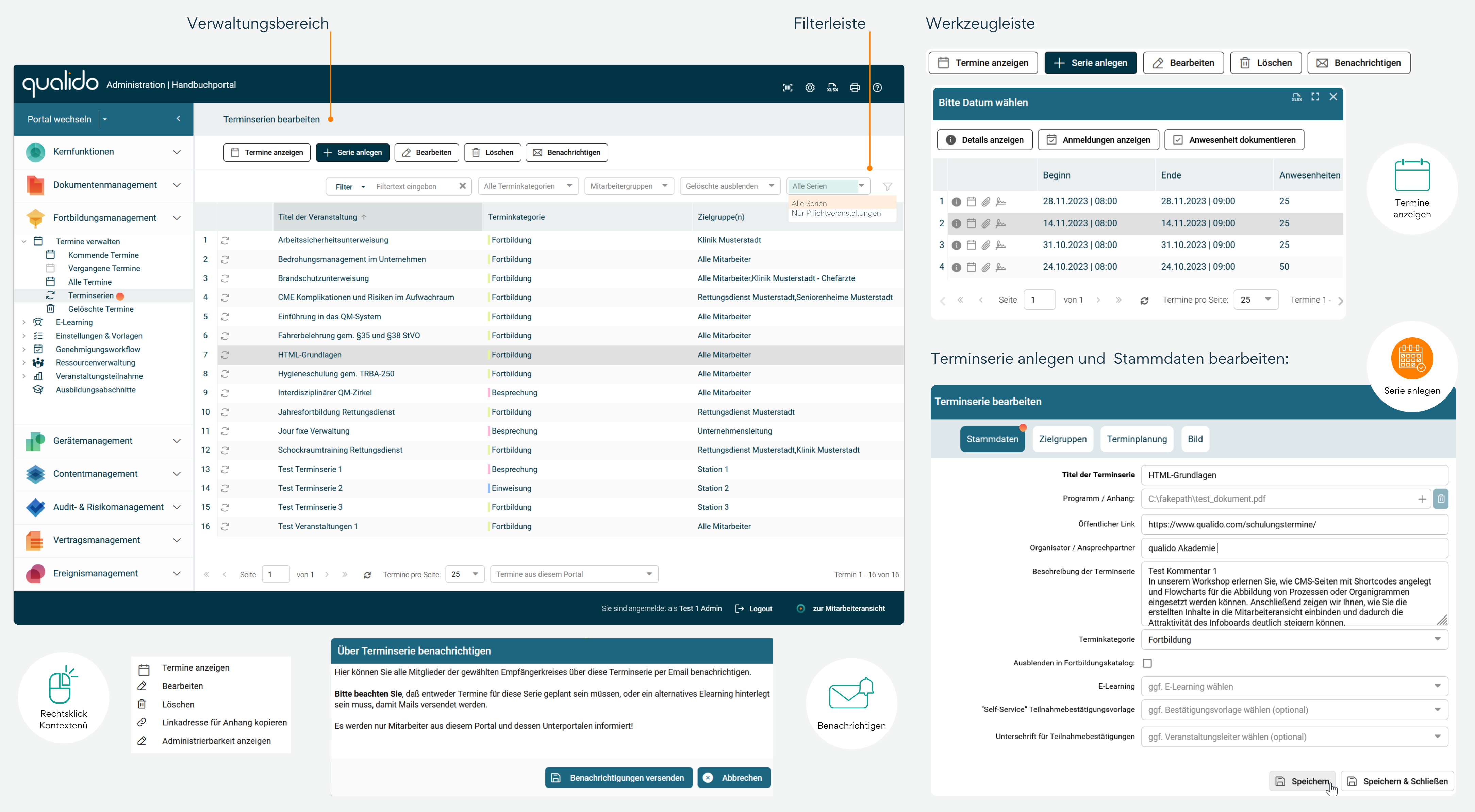The width and height of the screenshot is (1475, 812).
Task: Click Benachrichtigungen versenden button
Action: (618, 778)
